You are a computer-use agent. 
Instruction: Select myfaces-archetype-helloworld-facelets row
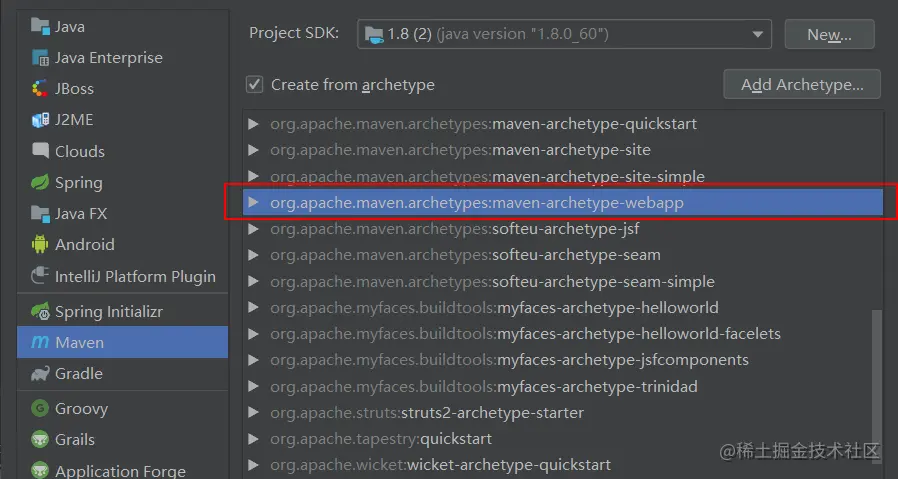point(562,333)
